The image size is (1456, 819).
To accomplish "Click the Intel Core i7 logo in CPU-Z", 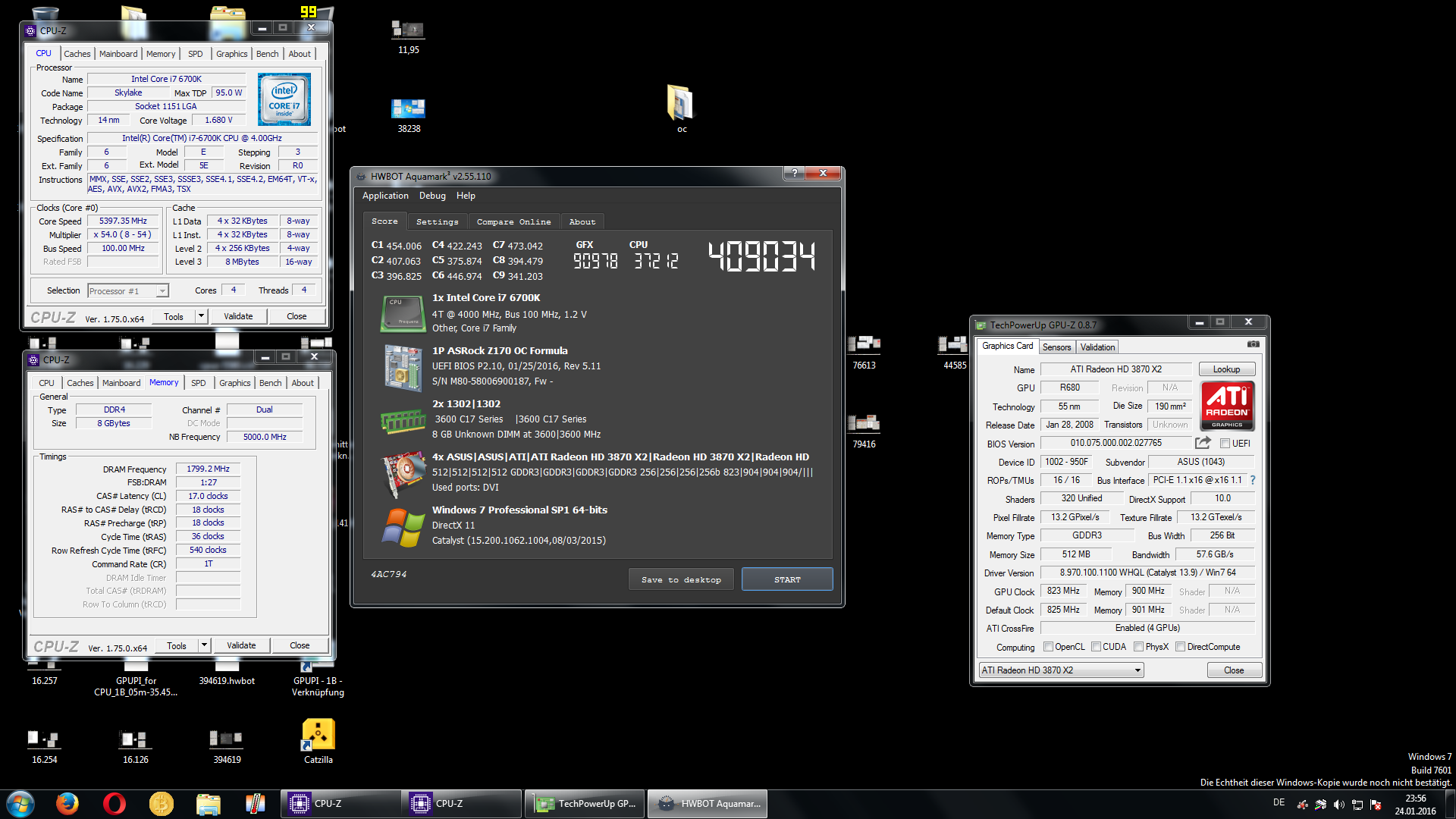I will (x=284, y=99).
